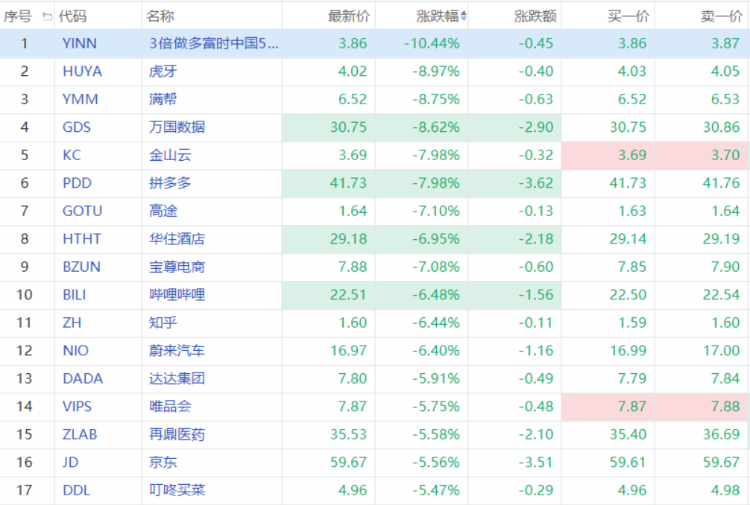Click the 代码 column header
The image size is (750, 505).
click(x=72, y=16)
